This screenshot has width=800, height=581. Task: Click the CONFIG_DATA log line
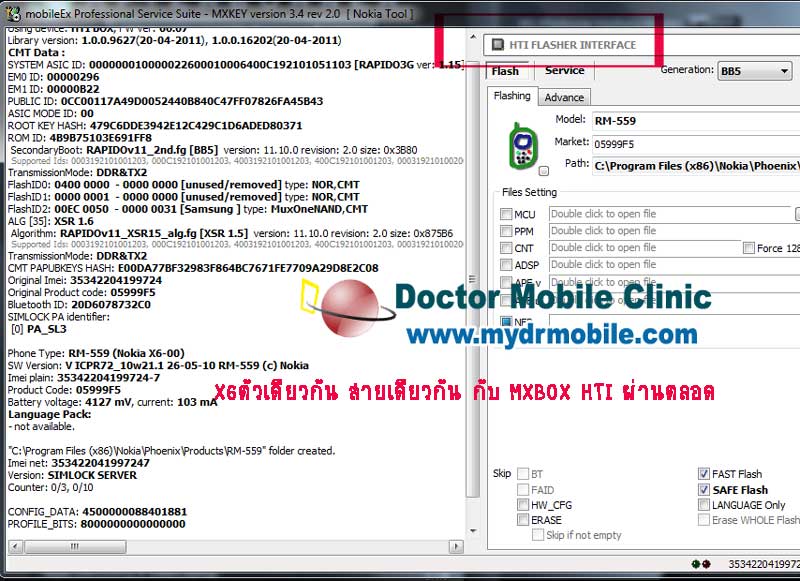point(97,512)
